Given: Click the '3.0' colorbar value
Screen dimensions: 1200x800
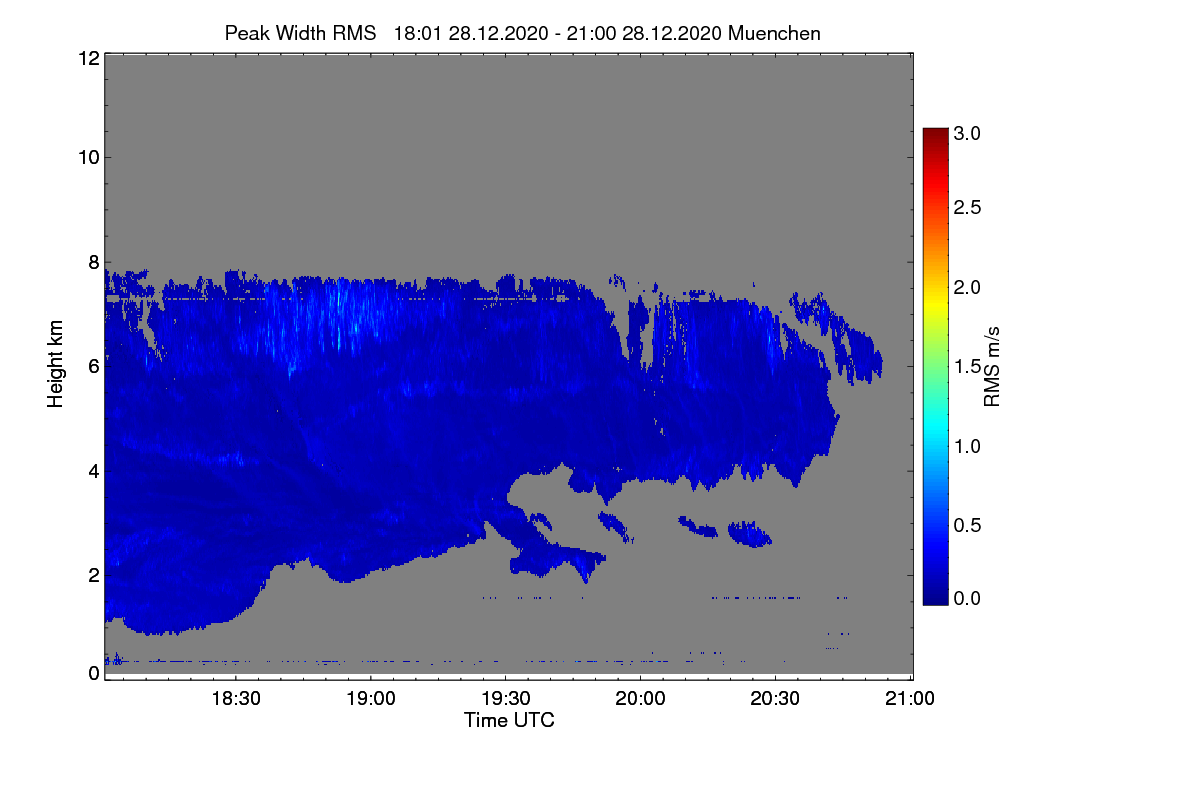Looking at the screenshot, I should pos(968,133).
